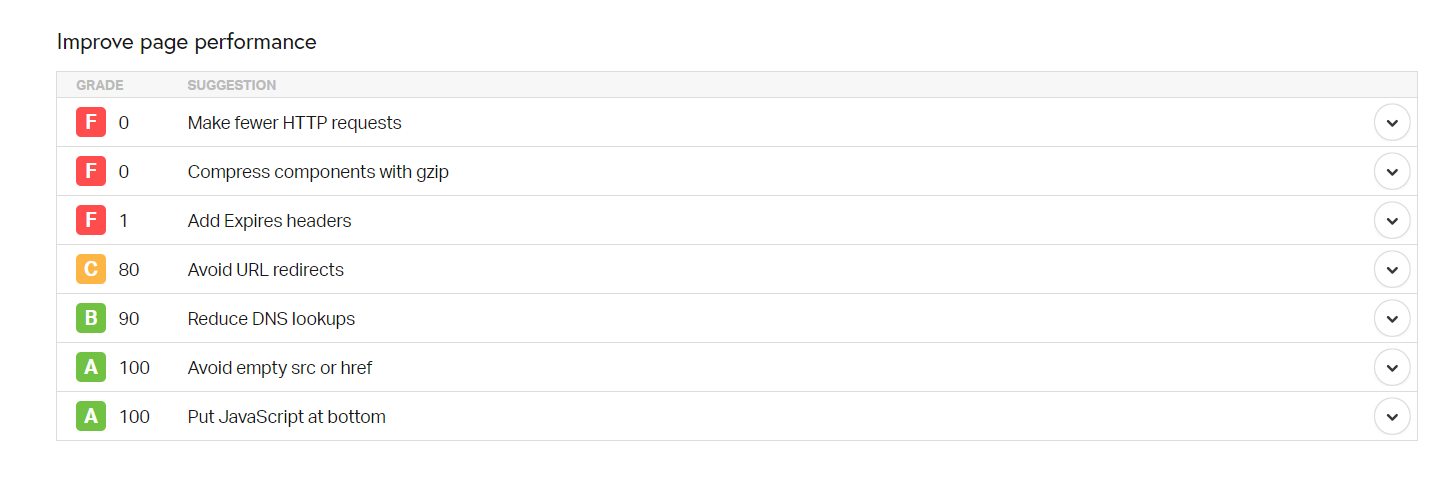Click the SUGGESTION column header
Screen dimensions: 1449x484
(x=231, y=85)
